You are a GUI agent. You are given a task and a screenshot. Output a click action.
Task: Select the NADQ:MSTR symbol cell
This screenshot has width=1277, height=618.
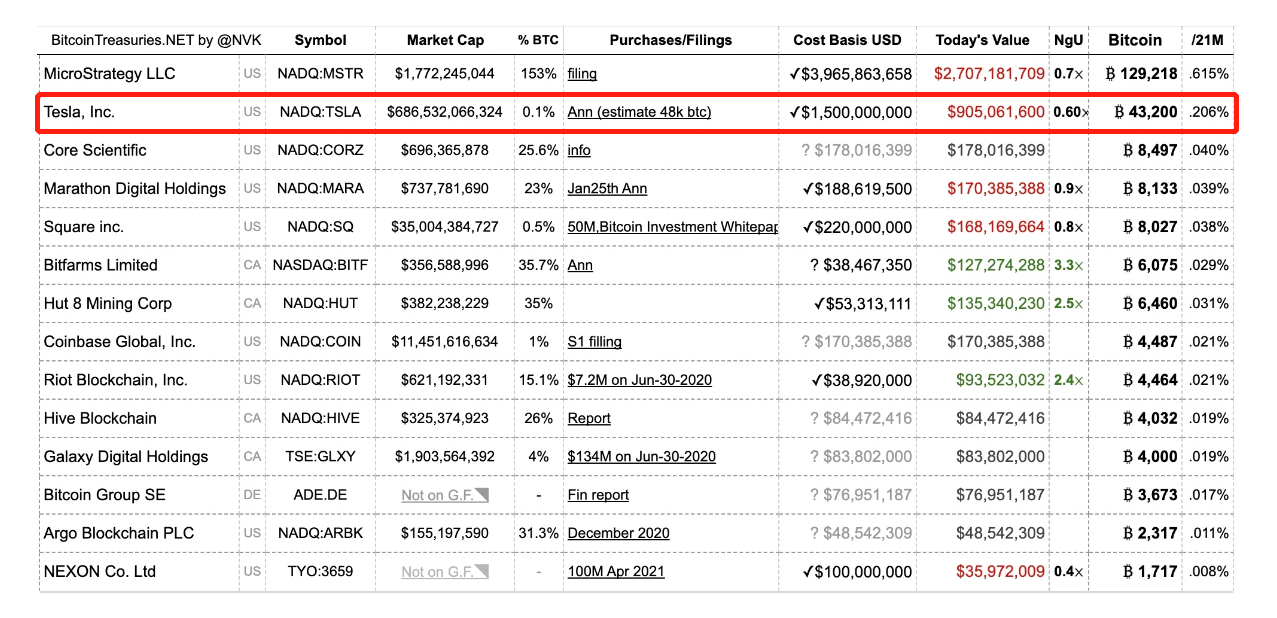pyautogui.click(x=320, y=74)
